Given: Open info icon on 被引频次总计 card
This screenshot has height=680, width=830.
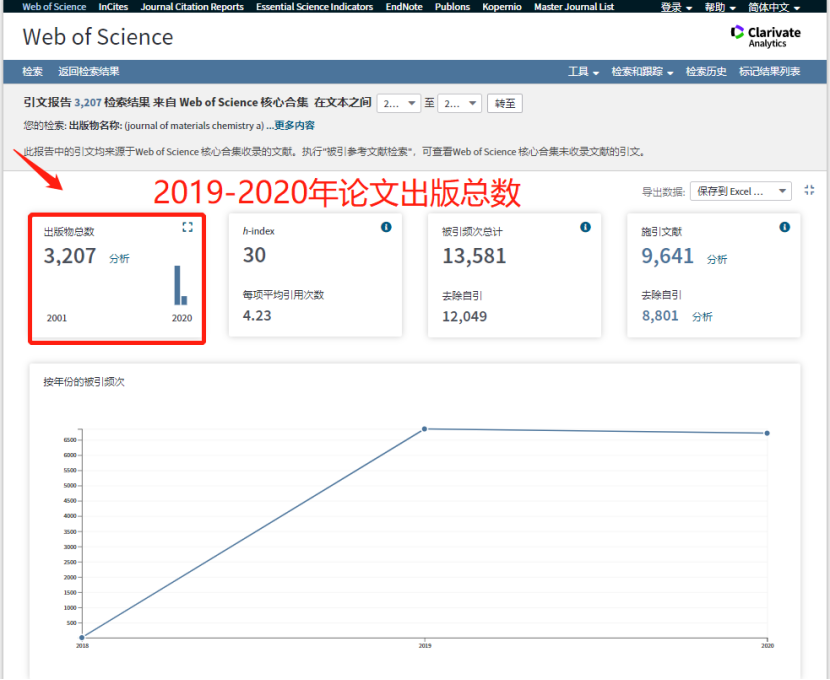Looking at the screenshot, I should [585, 227].
